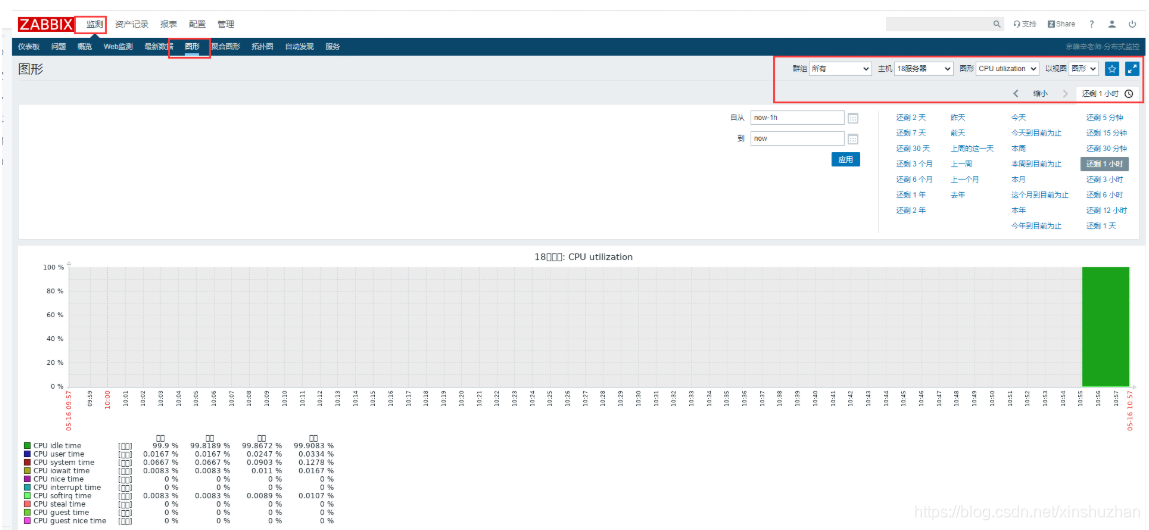
Task: Click the blue CPU user time swatch
Action: [x=27, y=454]
